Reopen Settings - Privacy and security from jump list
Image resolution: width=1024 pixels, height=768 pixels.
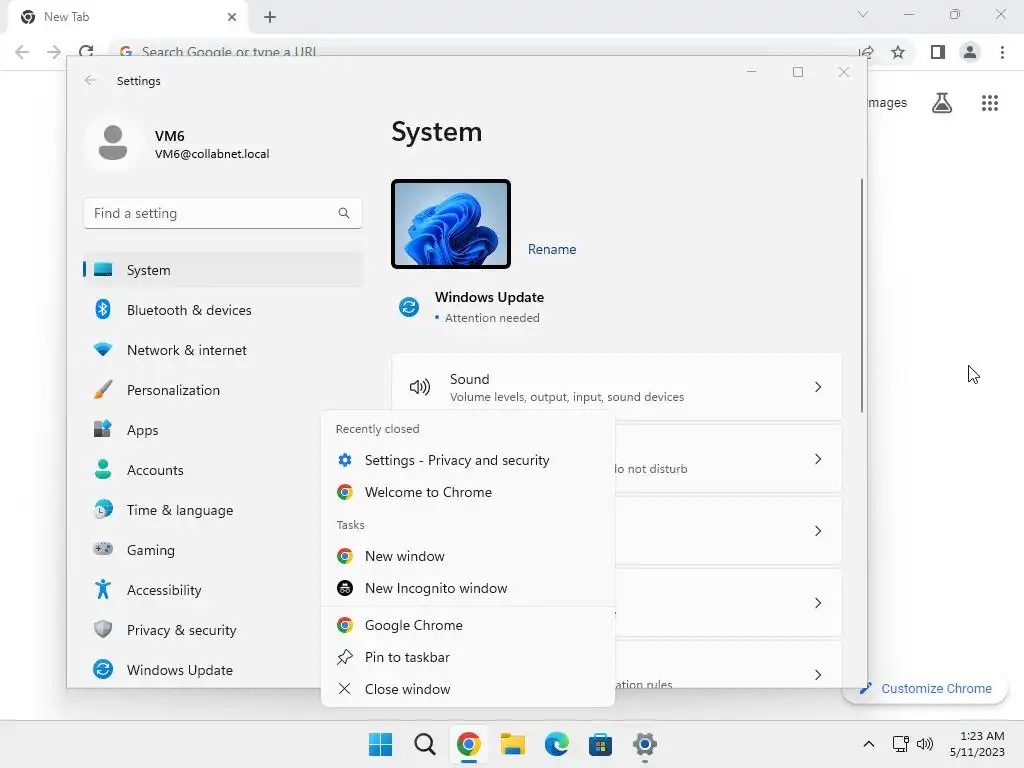tap(468, 460)
